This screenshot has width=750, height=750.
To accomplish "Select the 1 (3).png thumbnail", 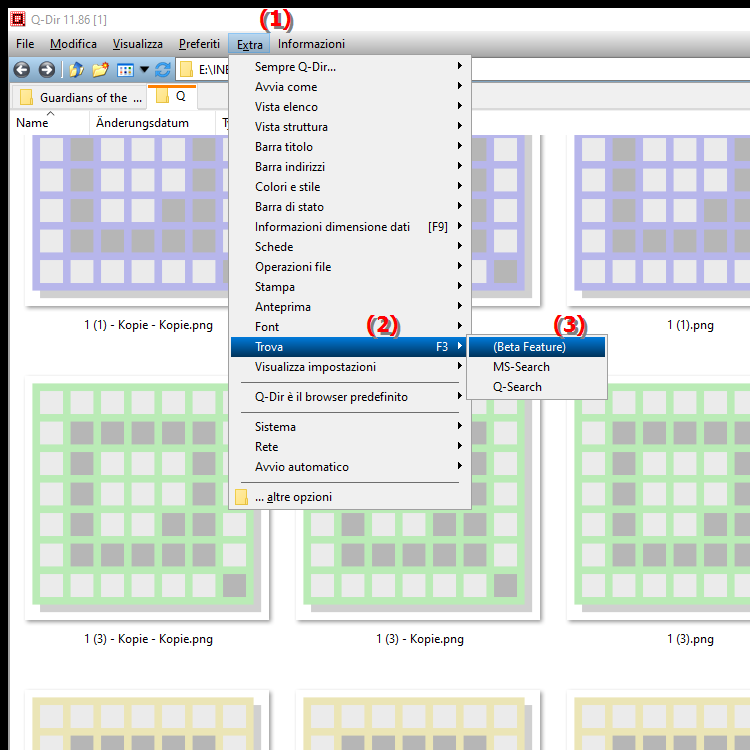I will click(x=658, y=498).
